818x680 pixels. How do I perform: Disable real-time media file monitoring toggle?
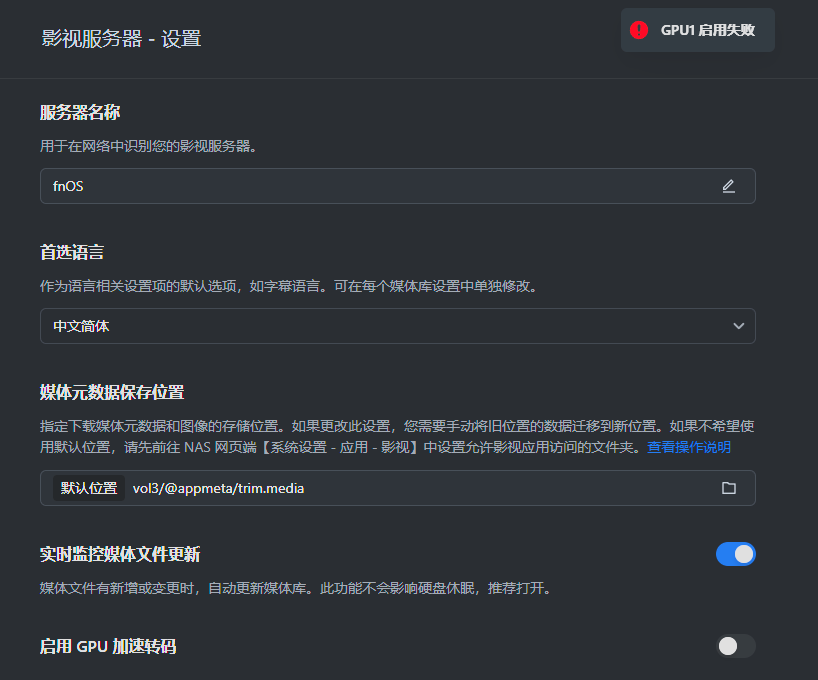coord(736,554)
